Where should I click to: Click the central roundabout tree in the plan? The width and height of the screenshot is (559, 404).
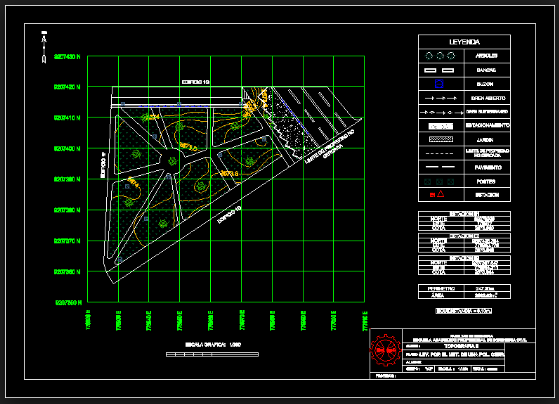pos(172,161)
